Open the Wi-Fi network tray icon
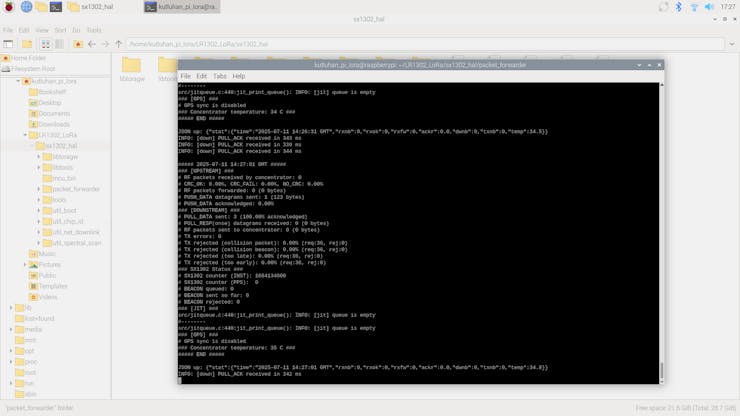The width and height of the screenshot is (740, 416). click(x=694, y=7)
